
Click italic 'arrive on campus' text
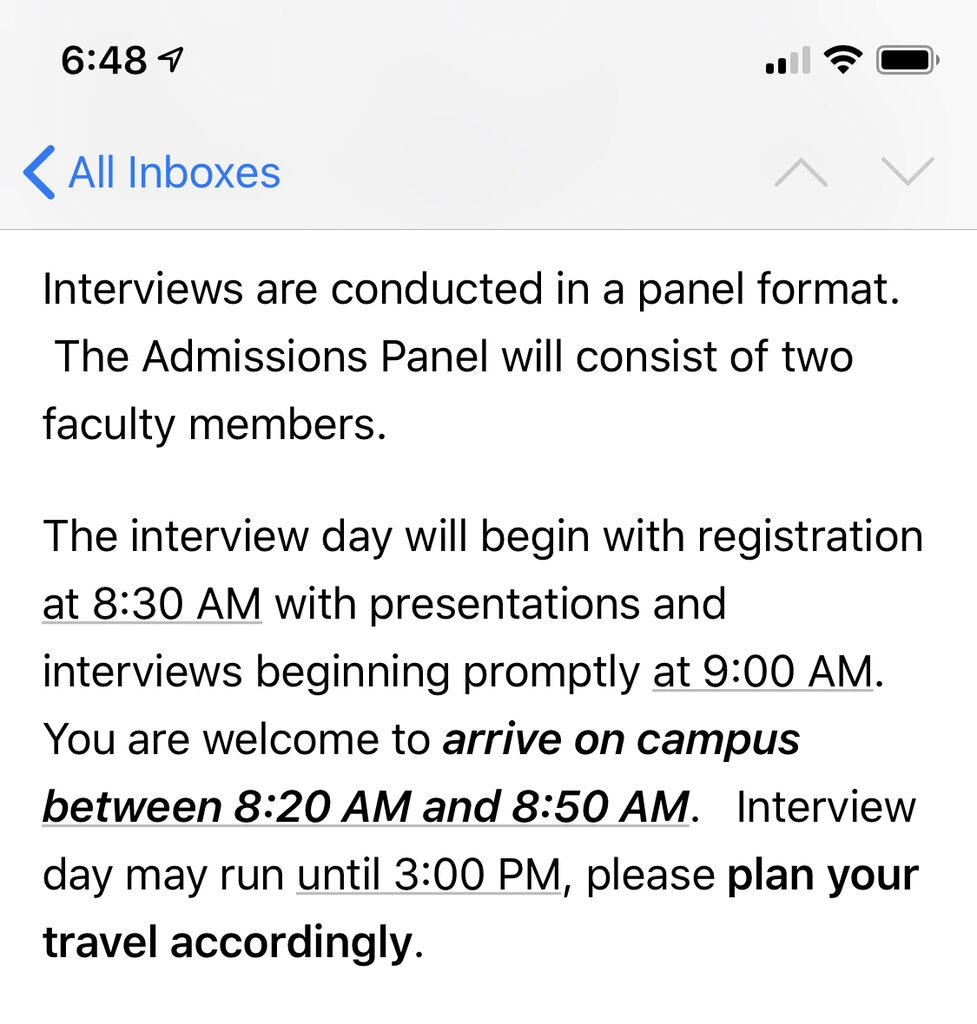click(x=621, y=739)
